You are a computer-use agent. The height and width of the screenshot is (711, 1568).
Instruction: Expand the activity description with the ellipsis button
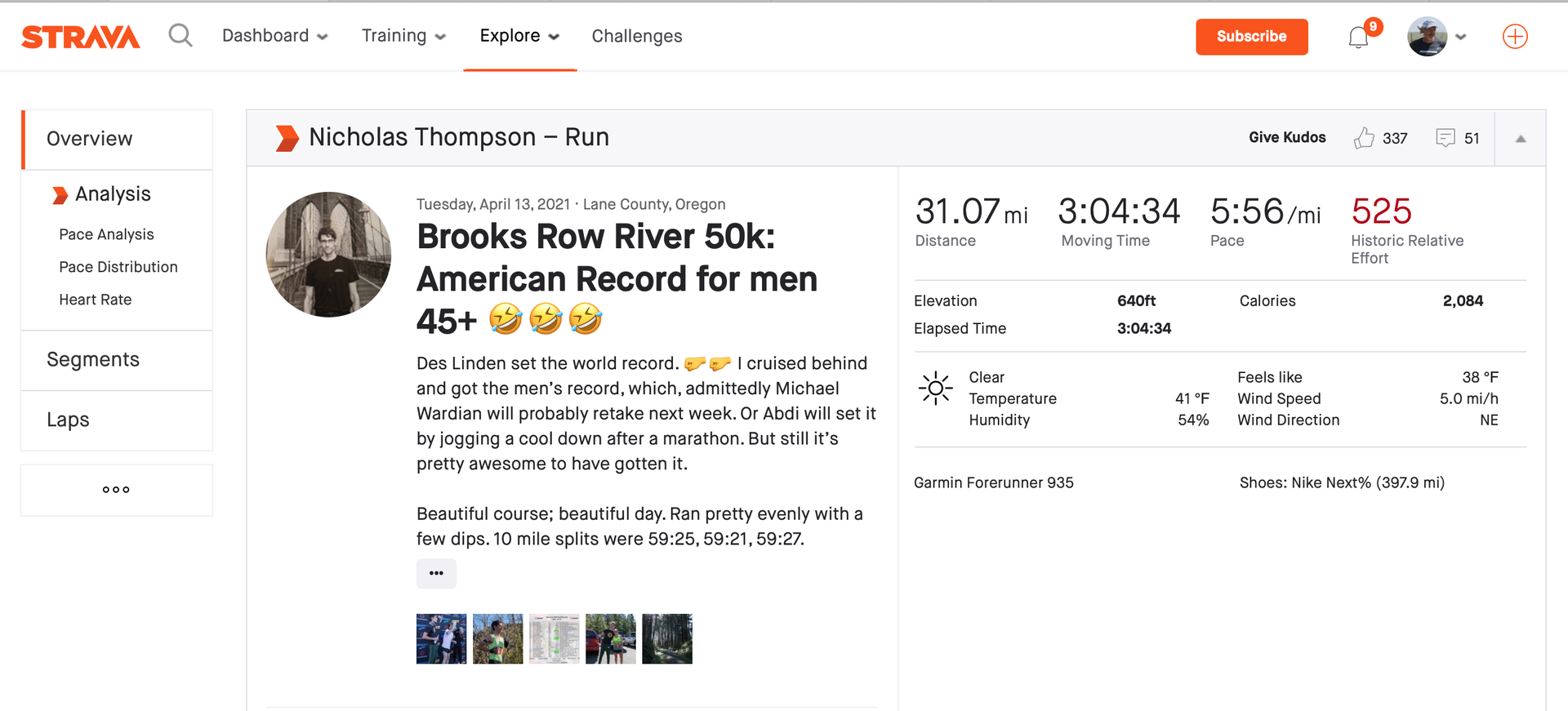(436, 574)
